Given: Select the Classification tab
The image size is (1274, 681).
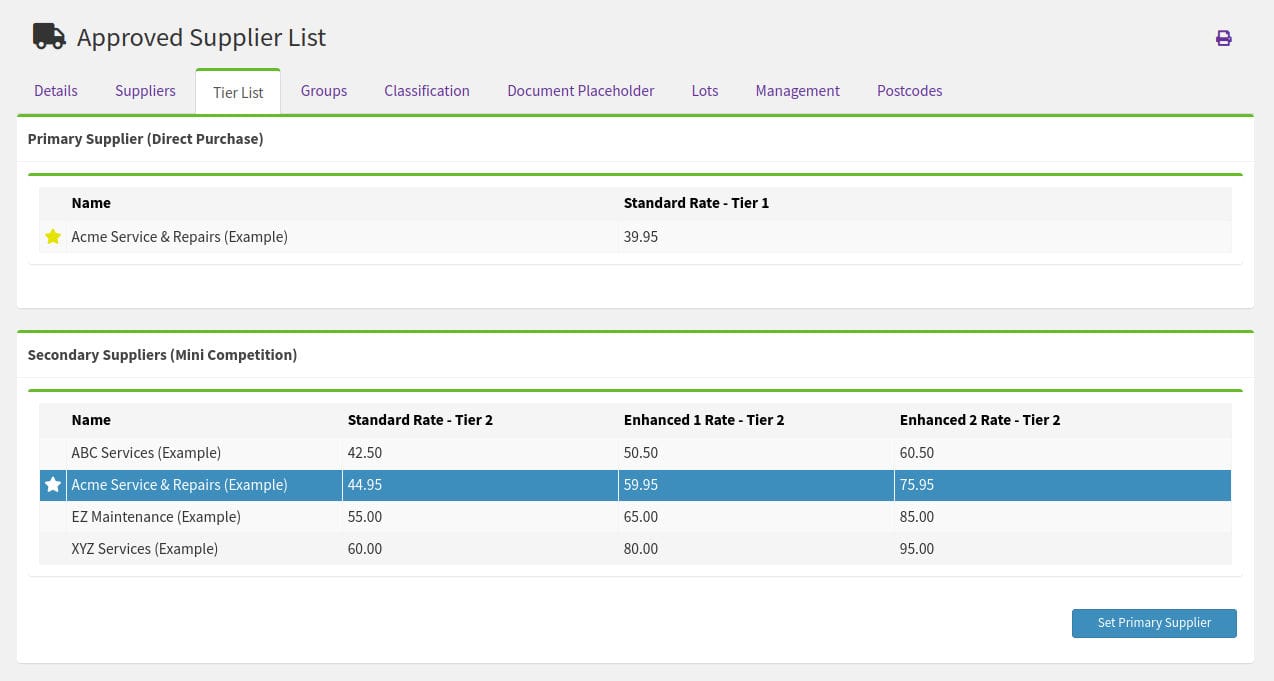Looking at the screenshot, I should (426, 90).
